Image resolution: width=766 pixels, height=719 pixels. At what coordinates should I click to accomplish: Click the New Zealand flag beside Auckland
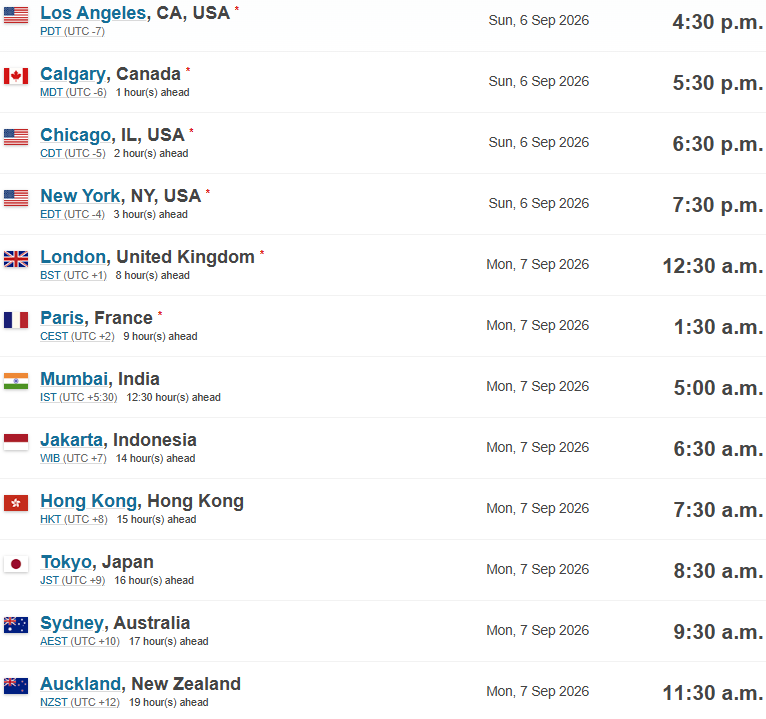pos(16,686)
